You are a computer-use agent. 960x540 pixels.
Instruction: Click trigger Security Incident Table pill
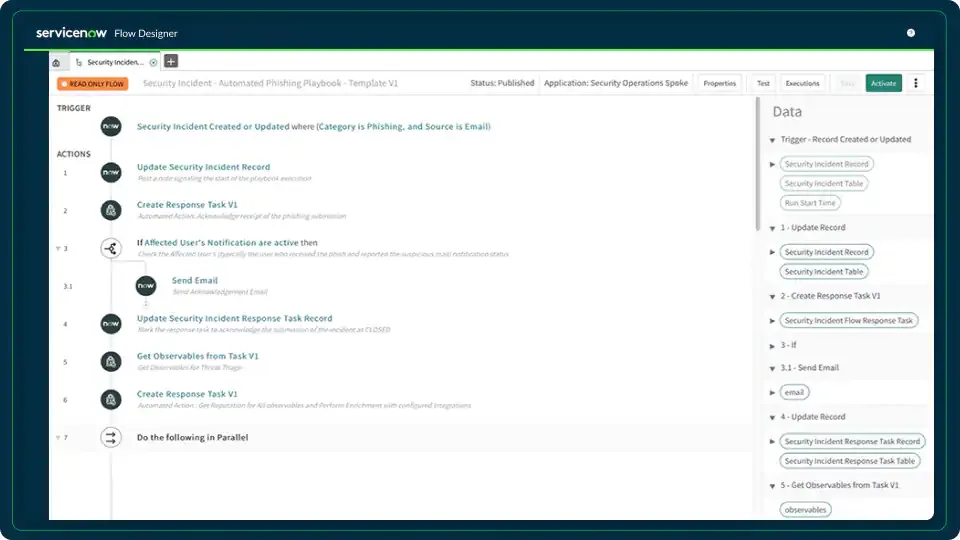pos(823,184)
